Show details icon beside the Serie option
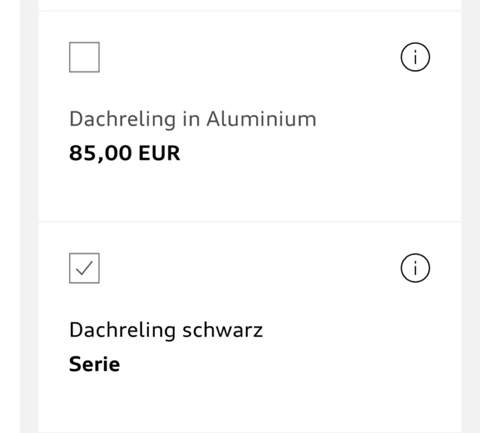Screen dimensions: 500x433 point(415,268)
